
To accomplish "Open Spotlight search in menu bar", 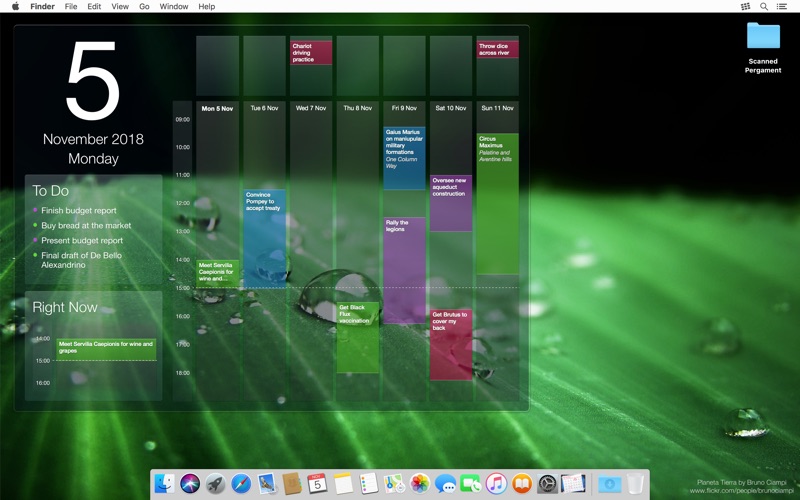I will point(764,6).
